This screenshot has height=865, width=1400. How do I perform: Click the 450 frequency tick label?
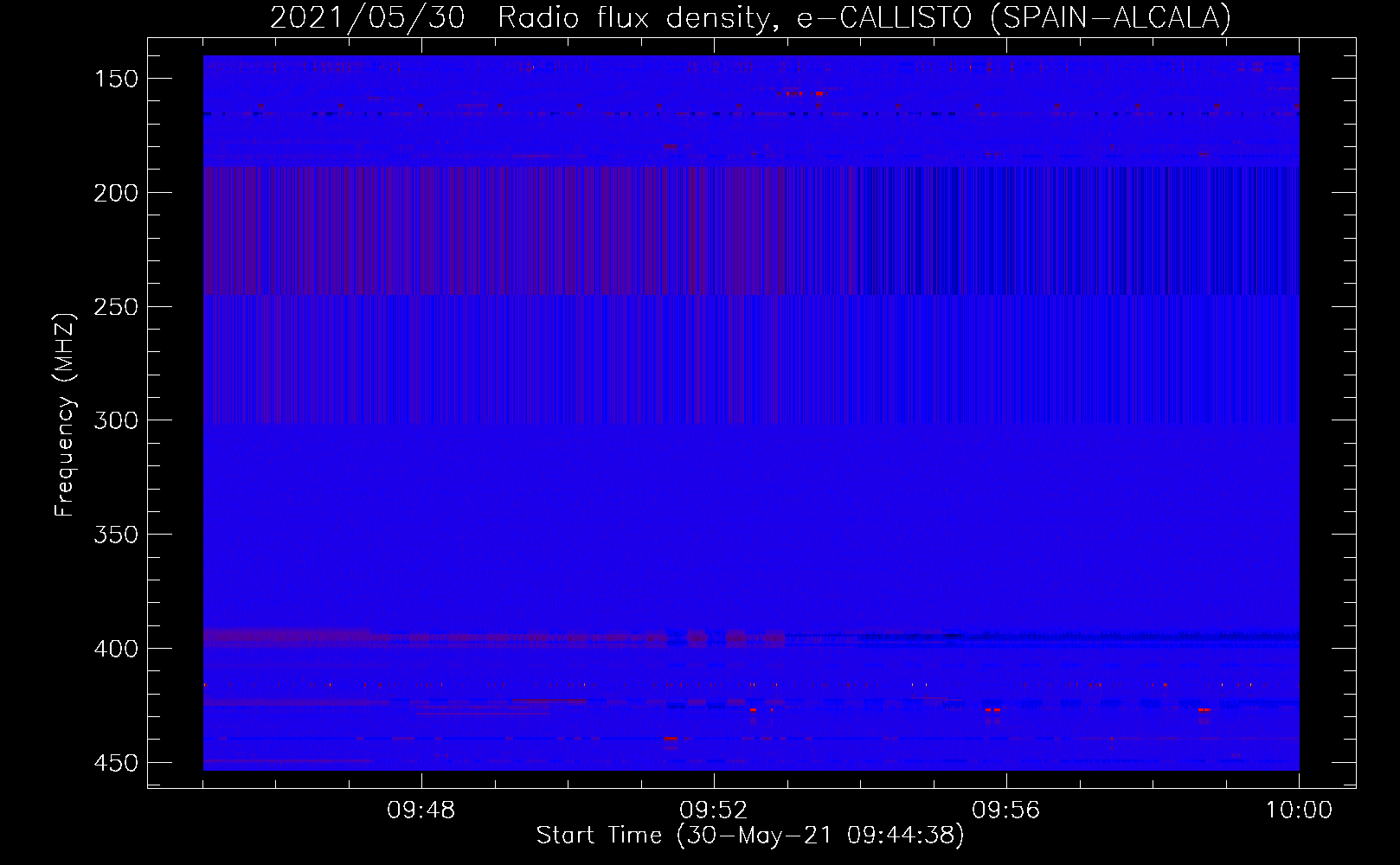click(x=116, y=763)
